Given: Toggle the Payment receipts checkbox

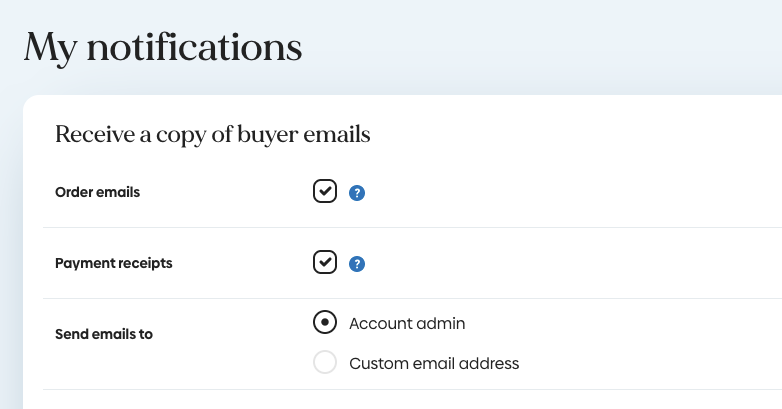Looking at the screenshot, I should [x=325, y=262].
